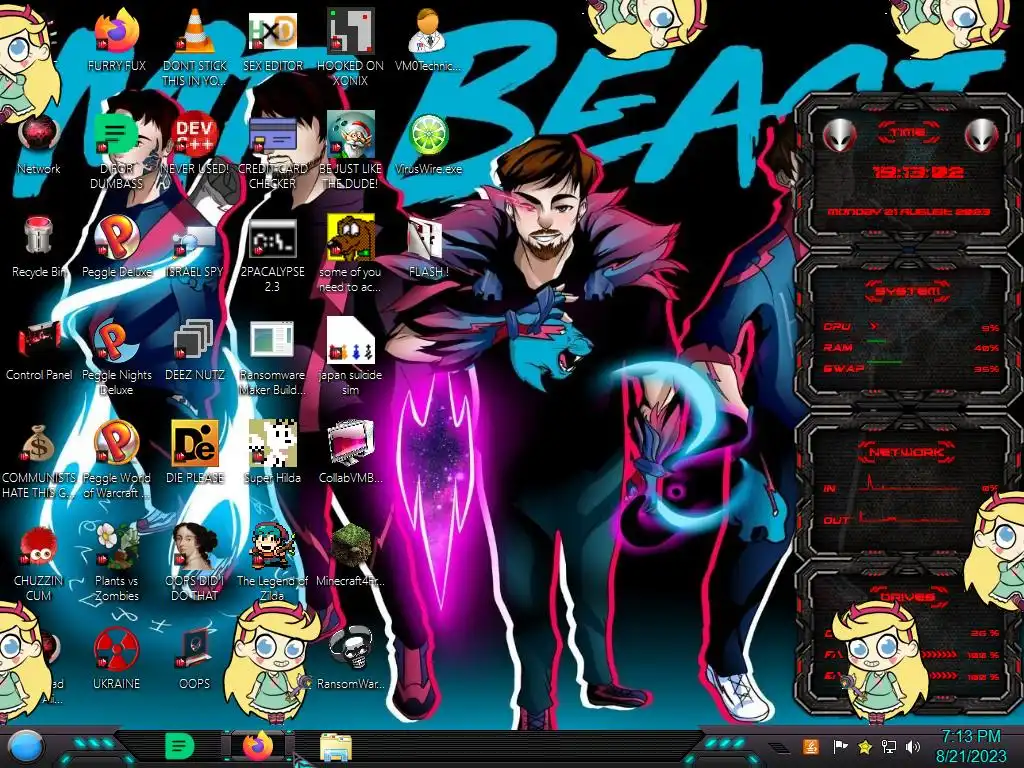Click the widget date monday 21 august 2023
Screen dimensions: 1024x768
908,212
